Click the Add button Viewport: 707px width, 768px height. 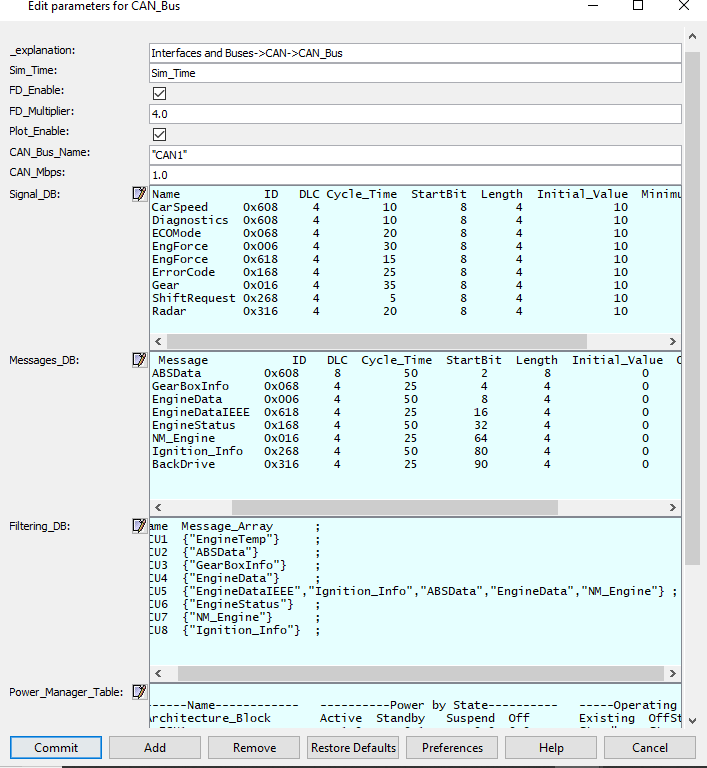155,748
